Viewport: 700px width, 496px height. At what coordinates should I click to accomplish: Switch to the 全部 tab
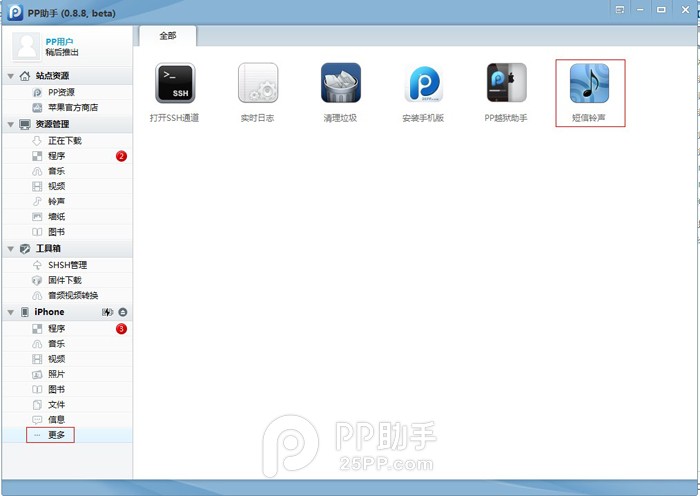(168, 36)
